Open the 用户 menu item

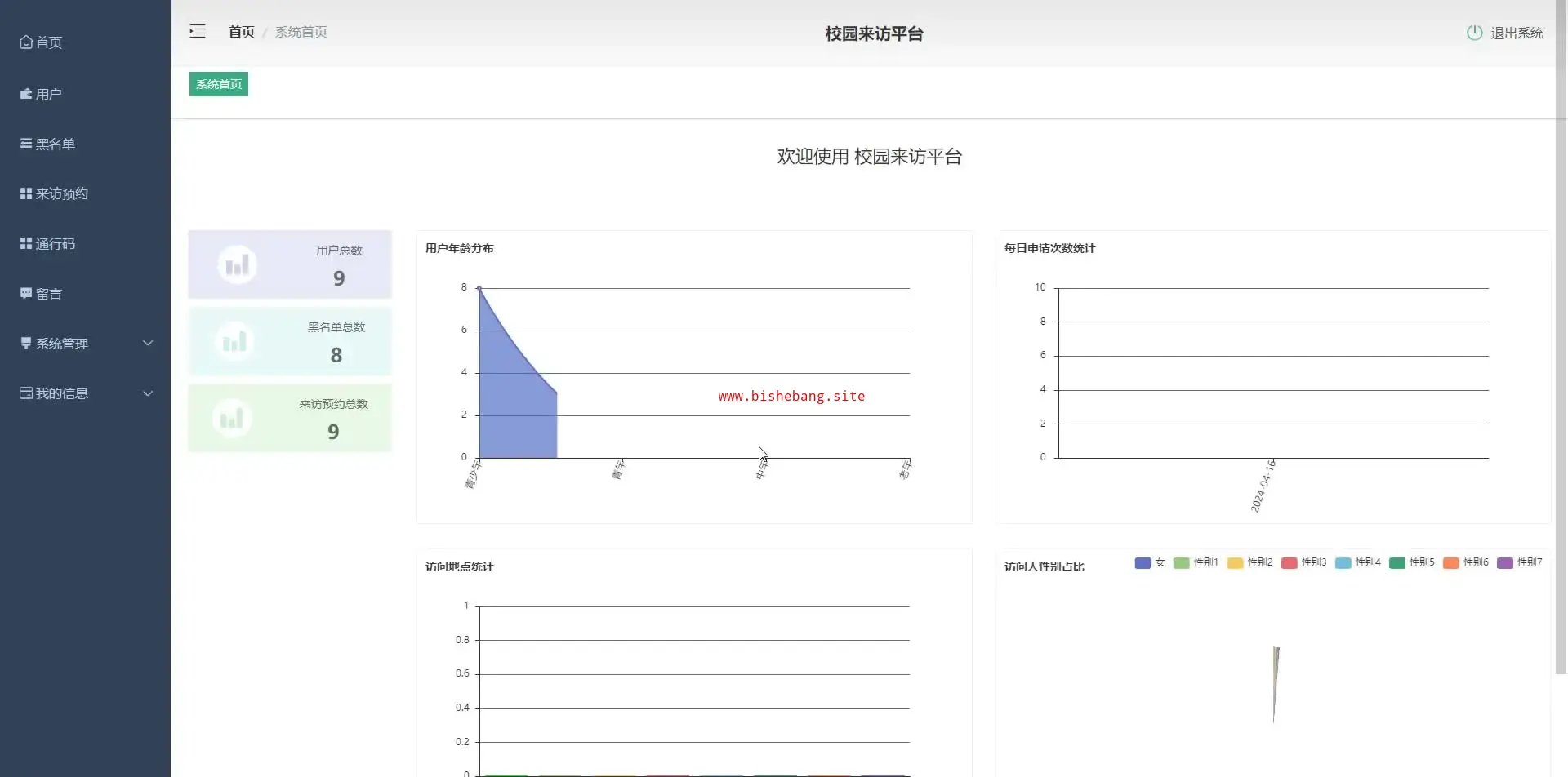point(86,94)
